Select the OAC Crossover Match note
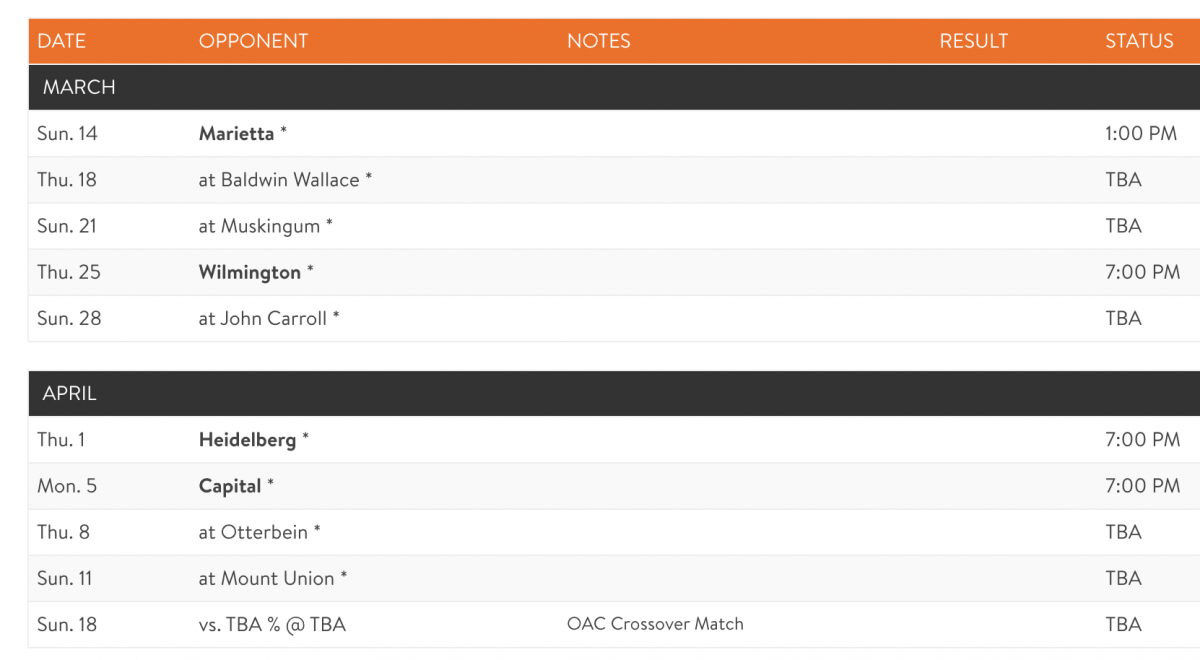 click(655, 624)
